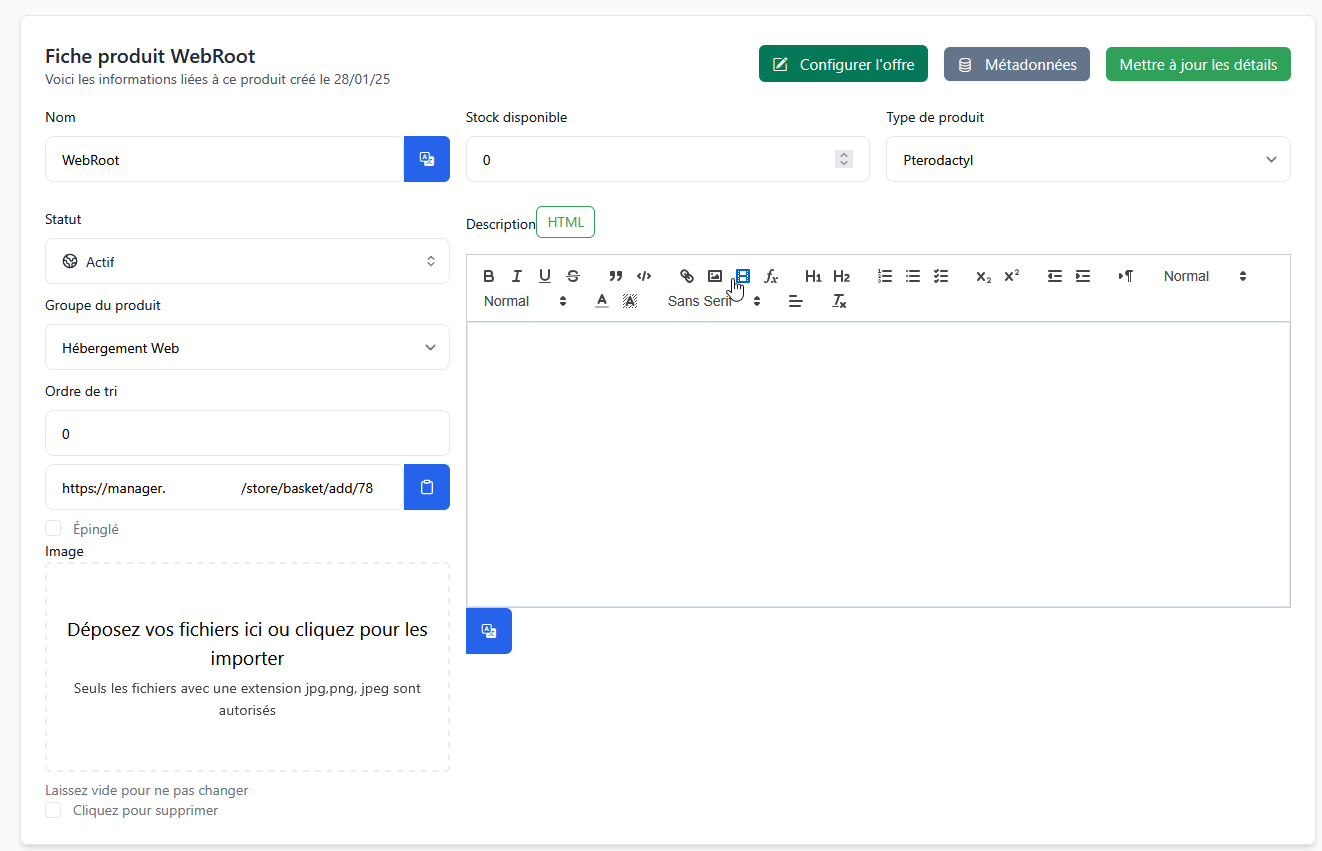Insert a link via the toolbar
This screenshot has height=851, width=1322.
[687, 277]
